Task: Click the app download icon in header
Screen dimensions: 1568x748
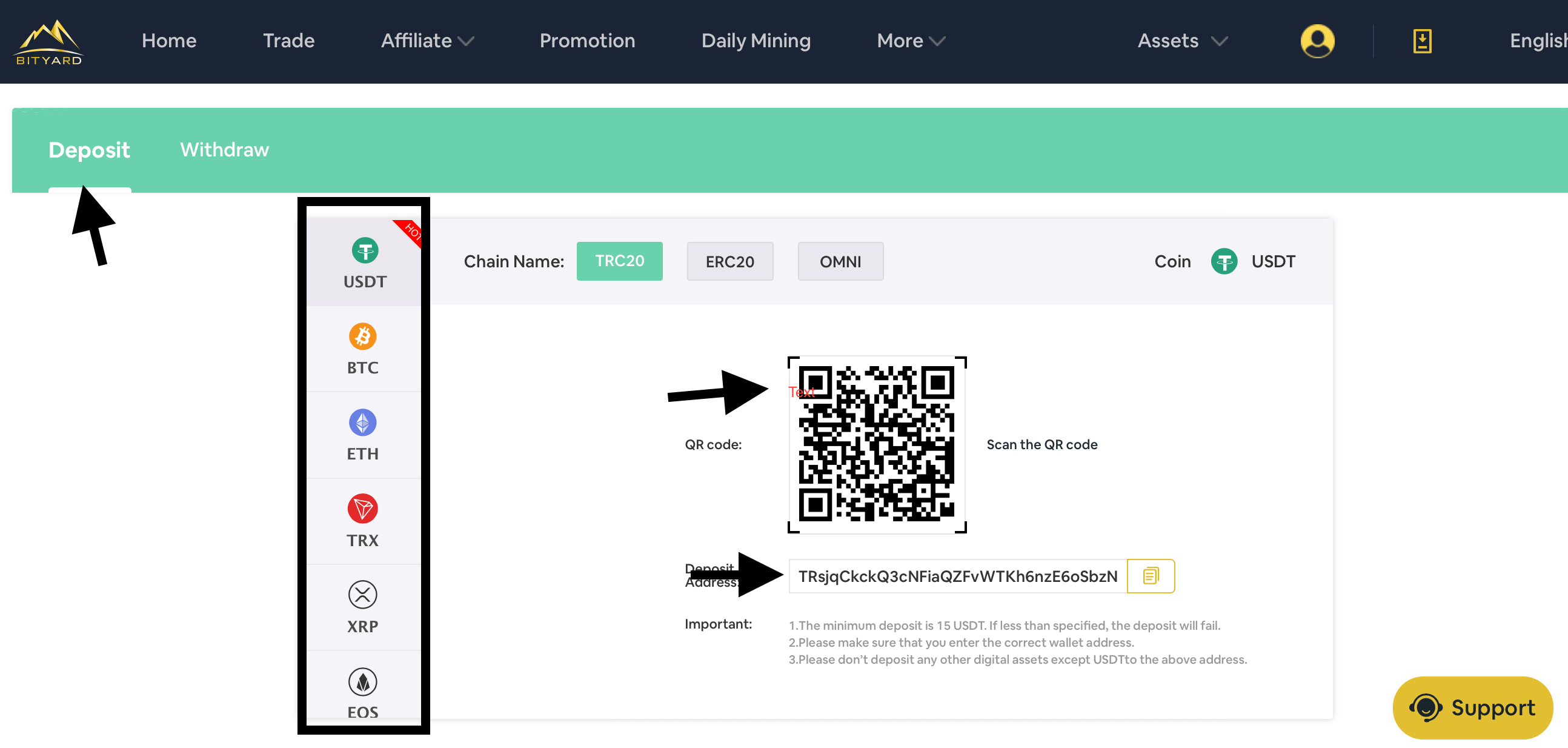Action: 1422,41
